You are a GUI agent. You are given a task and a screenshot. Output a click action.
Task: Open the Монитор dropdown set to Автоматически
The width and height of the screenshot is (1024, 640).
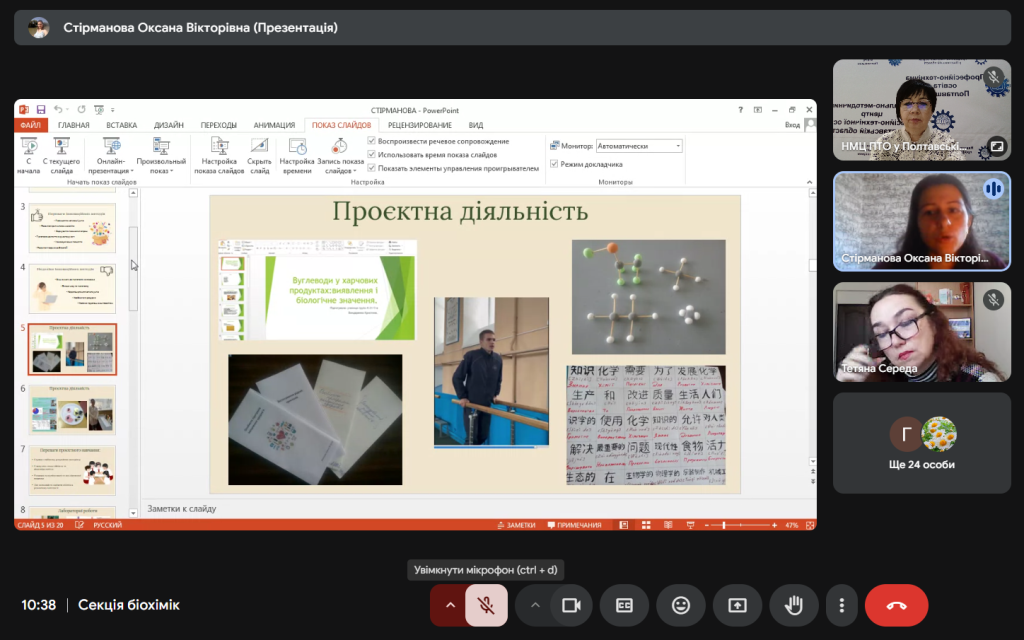pyautogui.click(x=639, y=146)
